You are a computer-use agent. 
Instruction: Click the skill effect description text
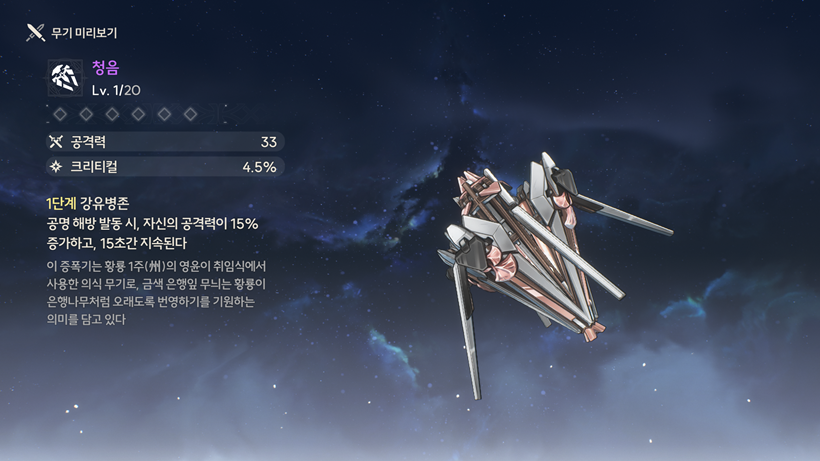click(x=152, y=233)
